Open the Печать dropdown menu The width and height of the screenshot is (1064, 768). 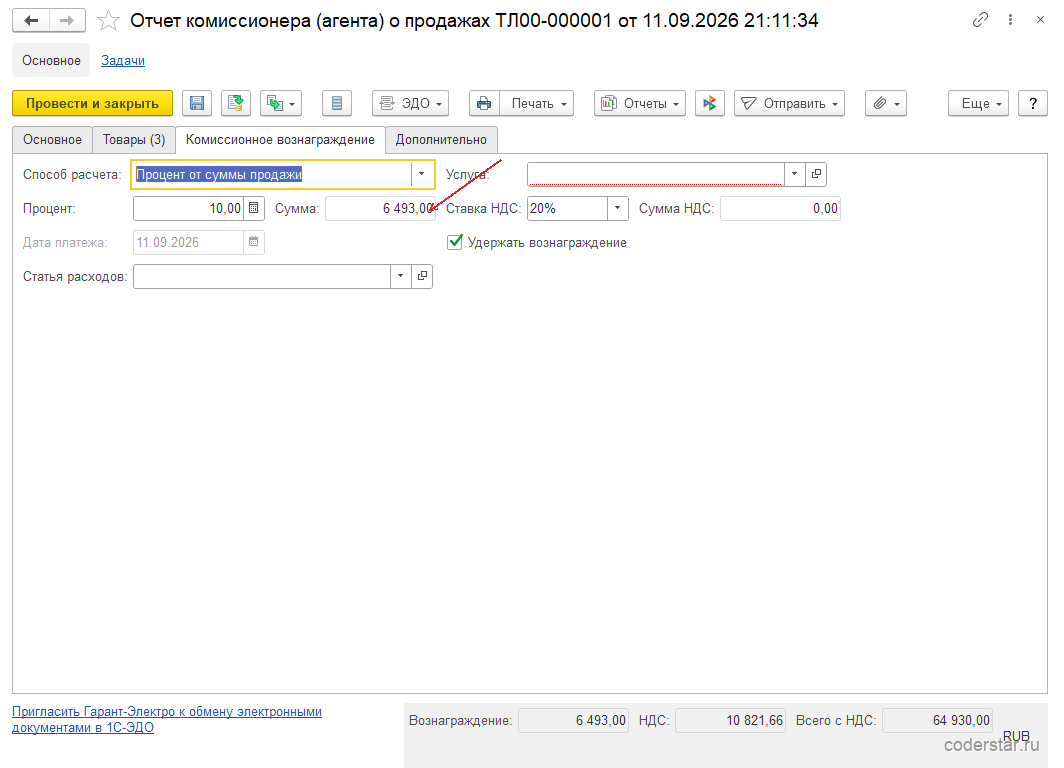pos(537,103)
